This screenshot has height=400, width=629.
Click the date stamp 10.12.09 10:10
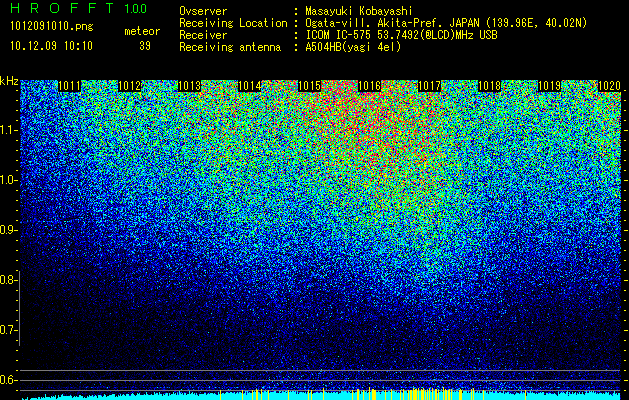[51, 45]
